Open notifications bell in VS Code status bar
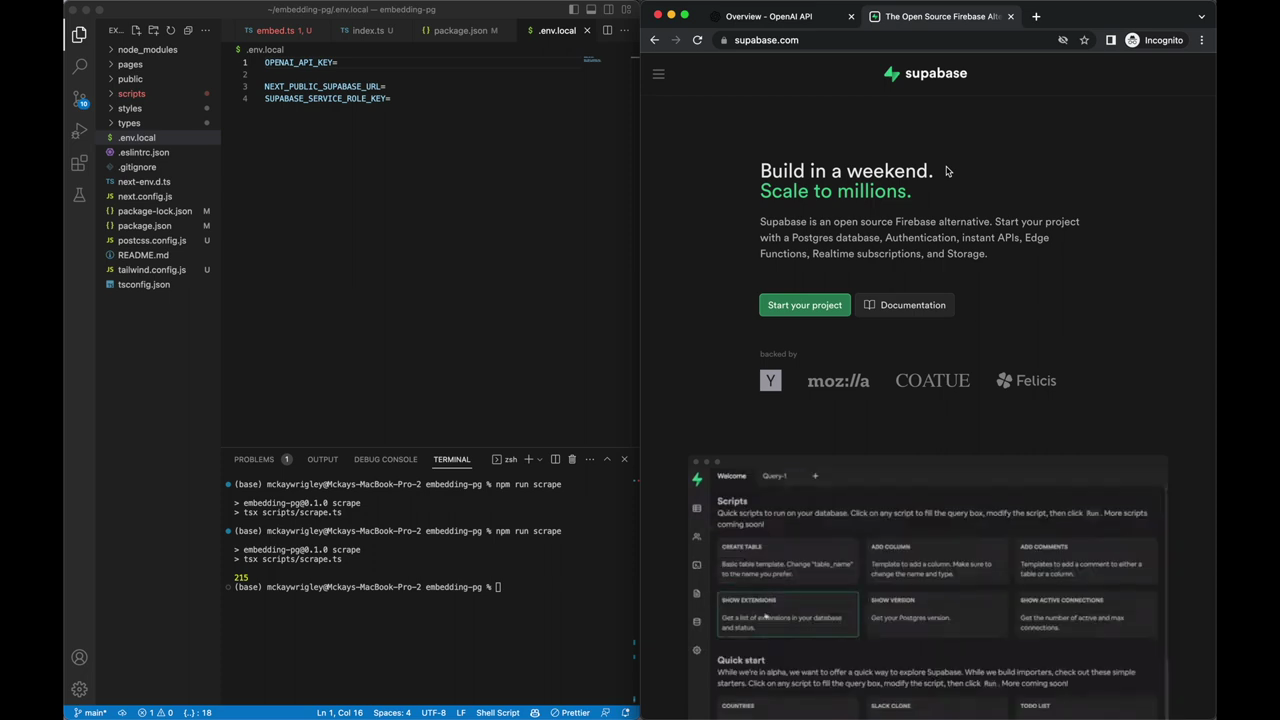This screenshot has width=1280, height=720. [626, 713]
